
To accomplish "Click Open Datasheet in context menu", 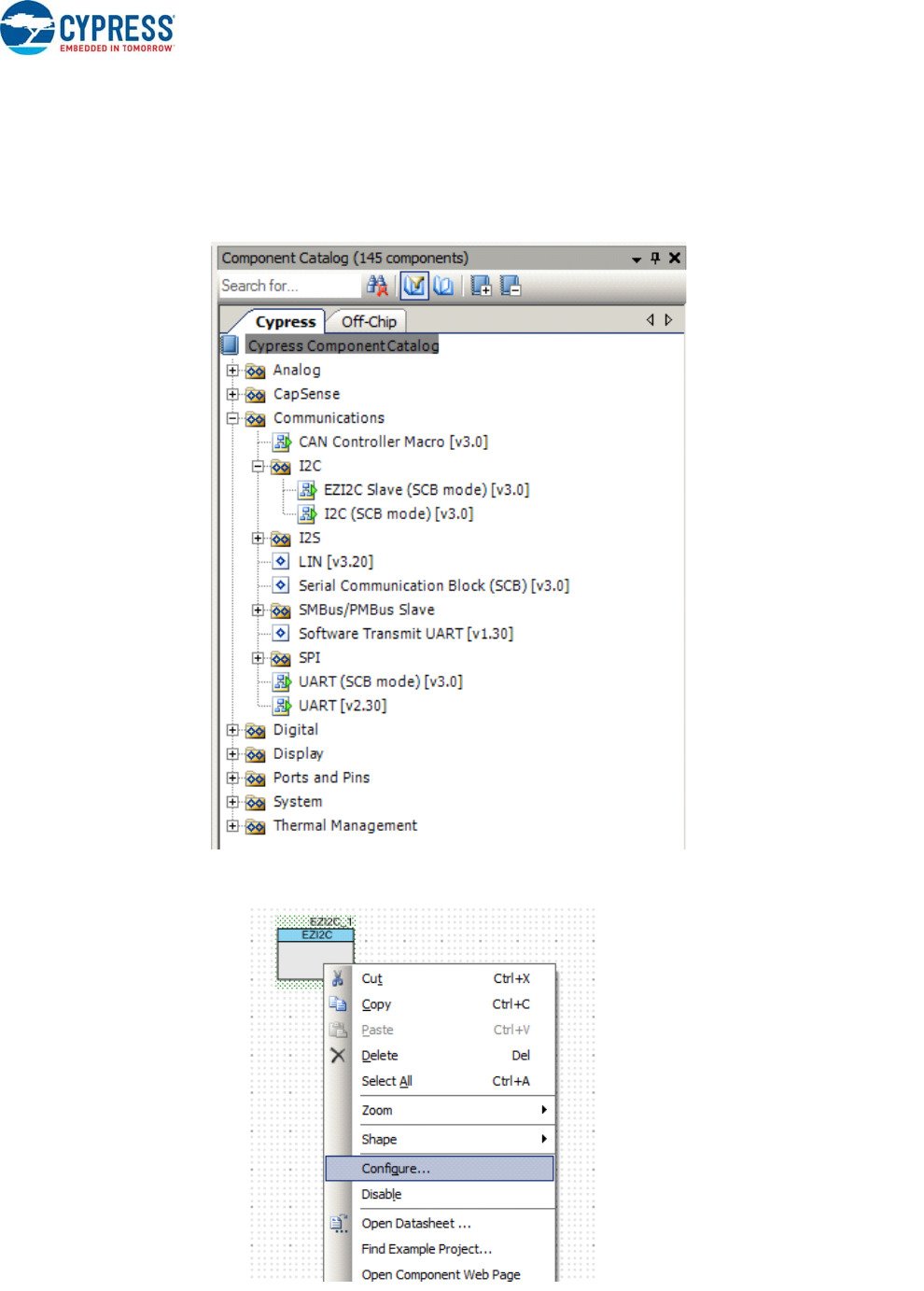I will click(x=416, y=1224).
